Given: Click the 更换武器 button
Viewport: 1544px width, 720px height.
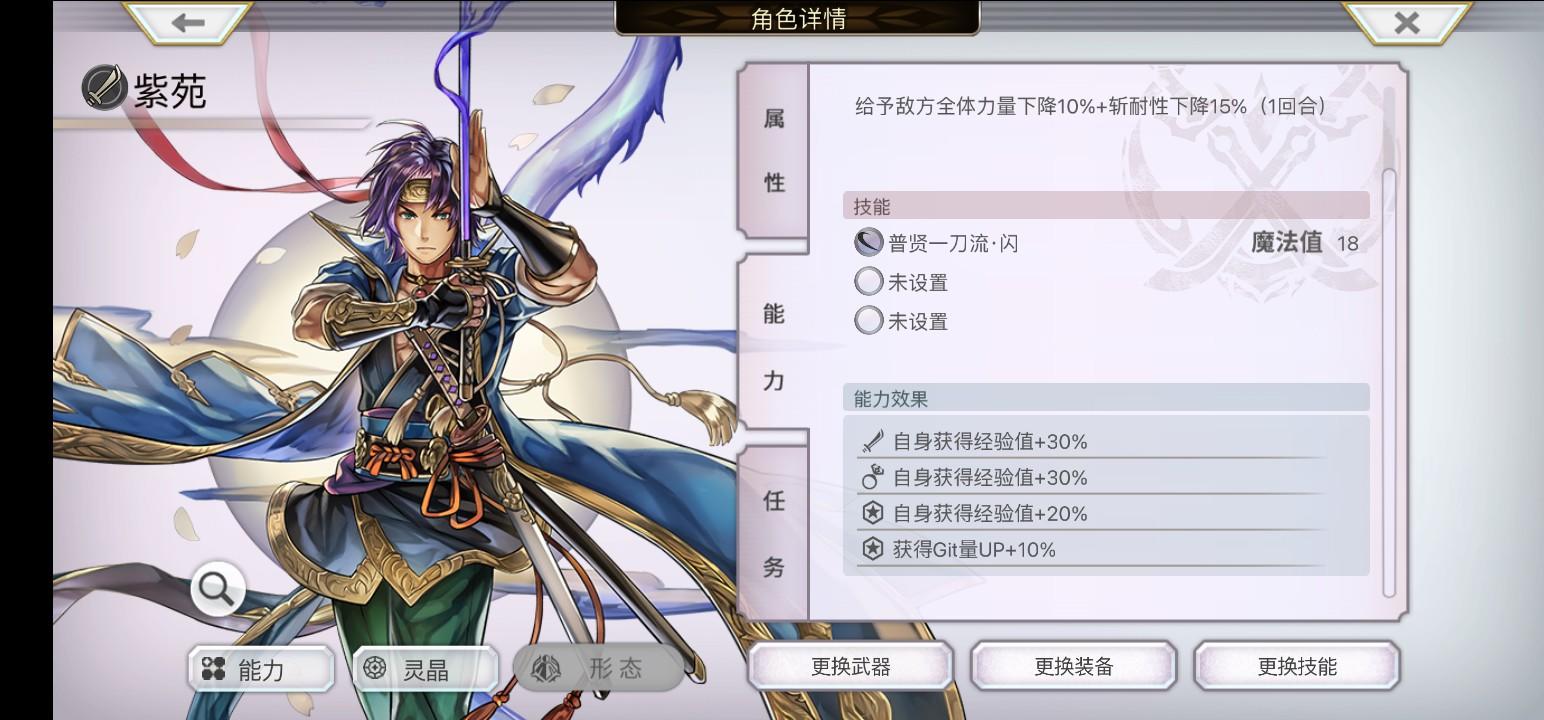Looking at the screenshot, I should click(x=850, y=666).
